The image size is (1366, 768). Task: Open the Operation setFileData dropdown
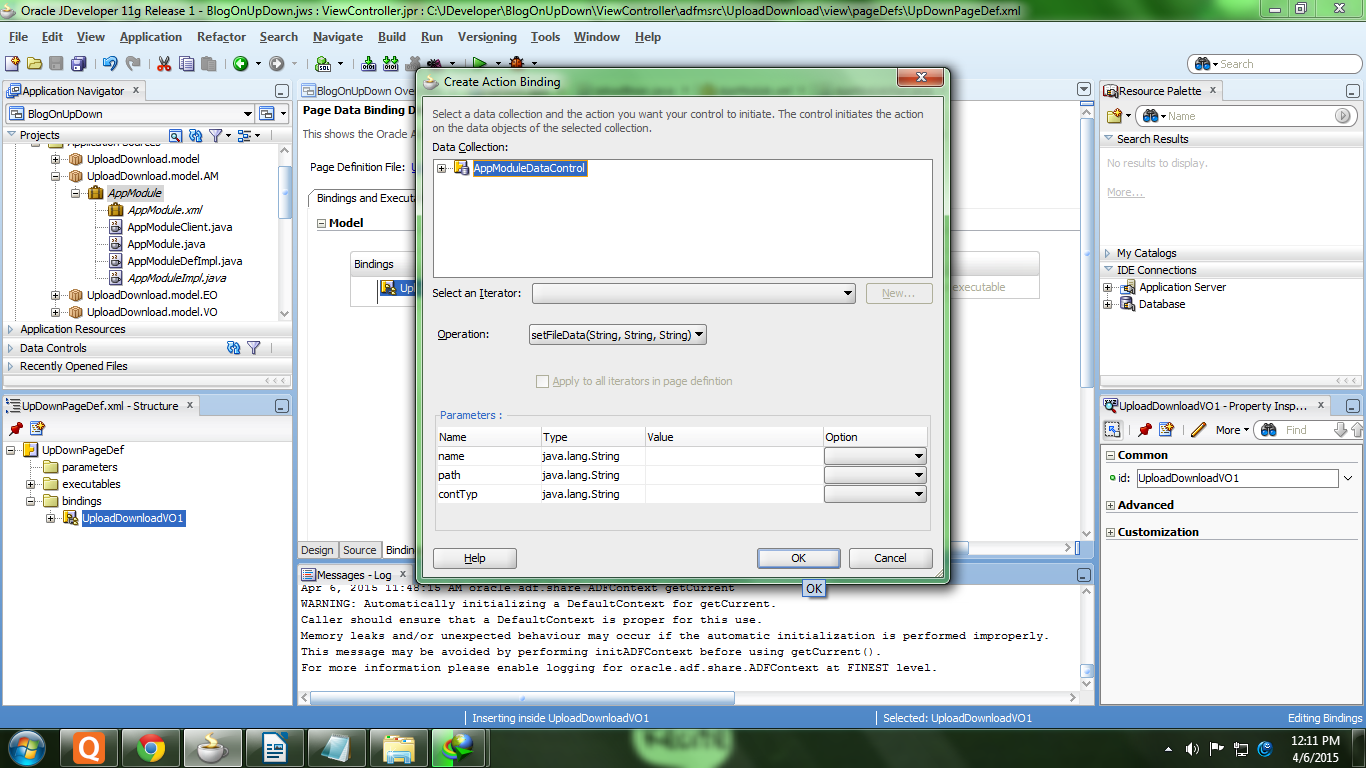[618, 335]
